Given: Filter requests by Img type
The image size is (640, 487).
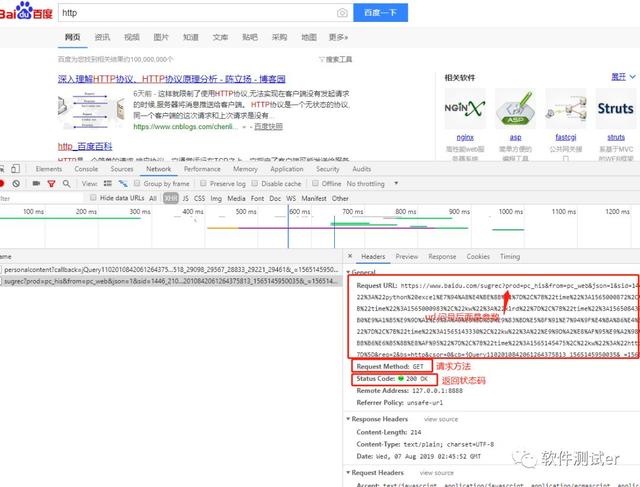Looking at the screenshot, I should 216,198.
